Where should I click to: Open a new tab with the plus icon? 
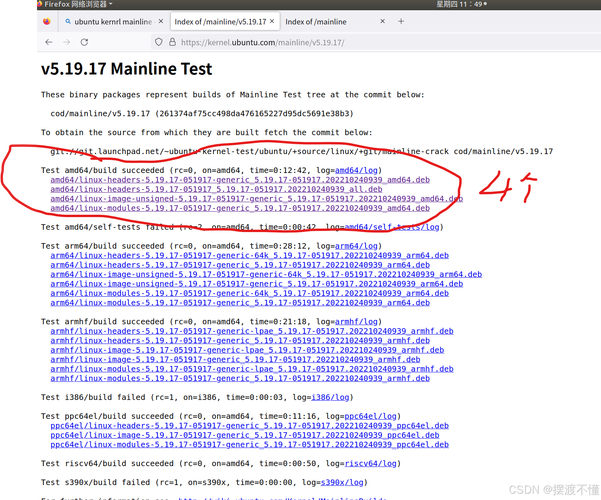(x=401, y=21)
